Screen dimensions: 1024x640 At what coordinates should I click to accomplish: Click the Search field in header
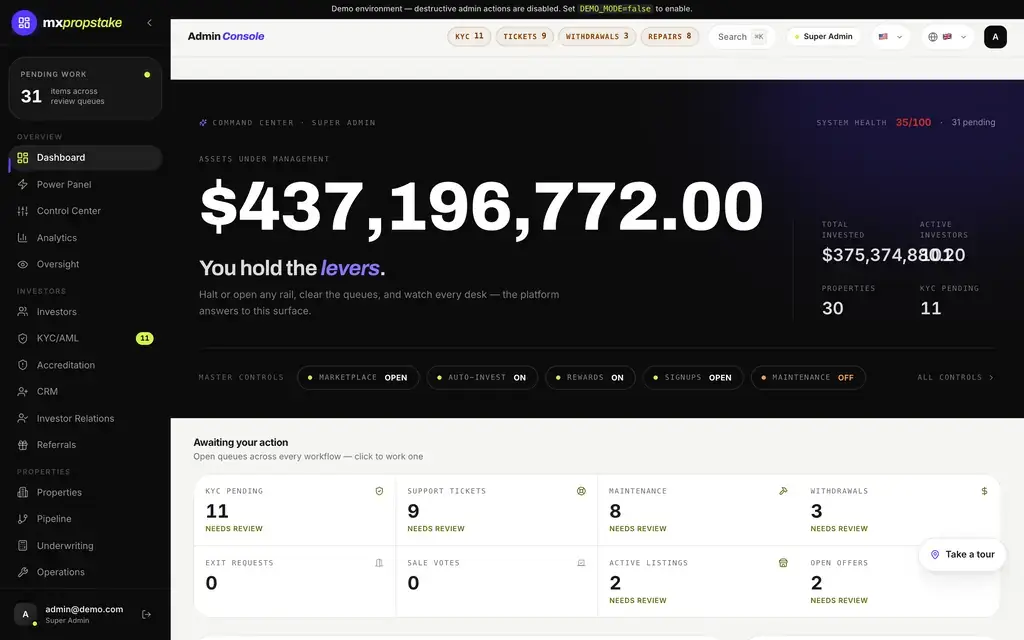741,37
